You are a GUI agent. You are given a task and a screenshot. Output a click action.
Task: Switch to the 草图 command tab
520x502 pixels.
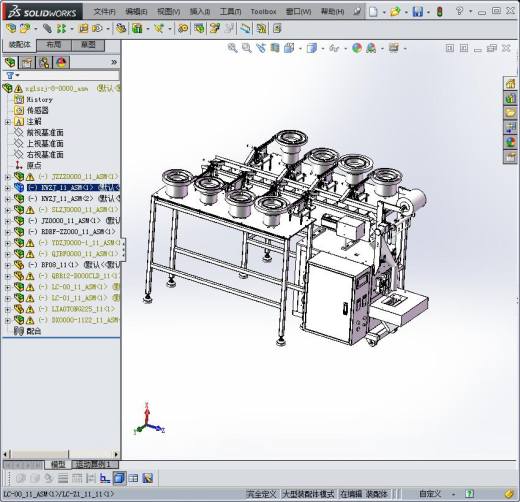88,45
